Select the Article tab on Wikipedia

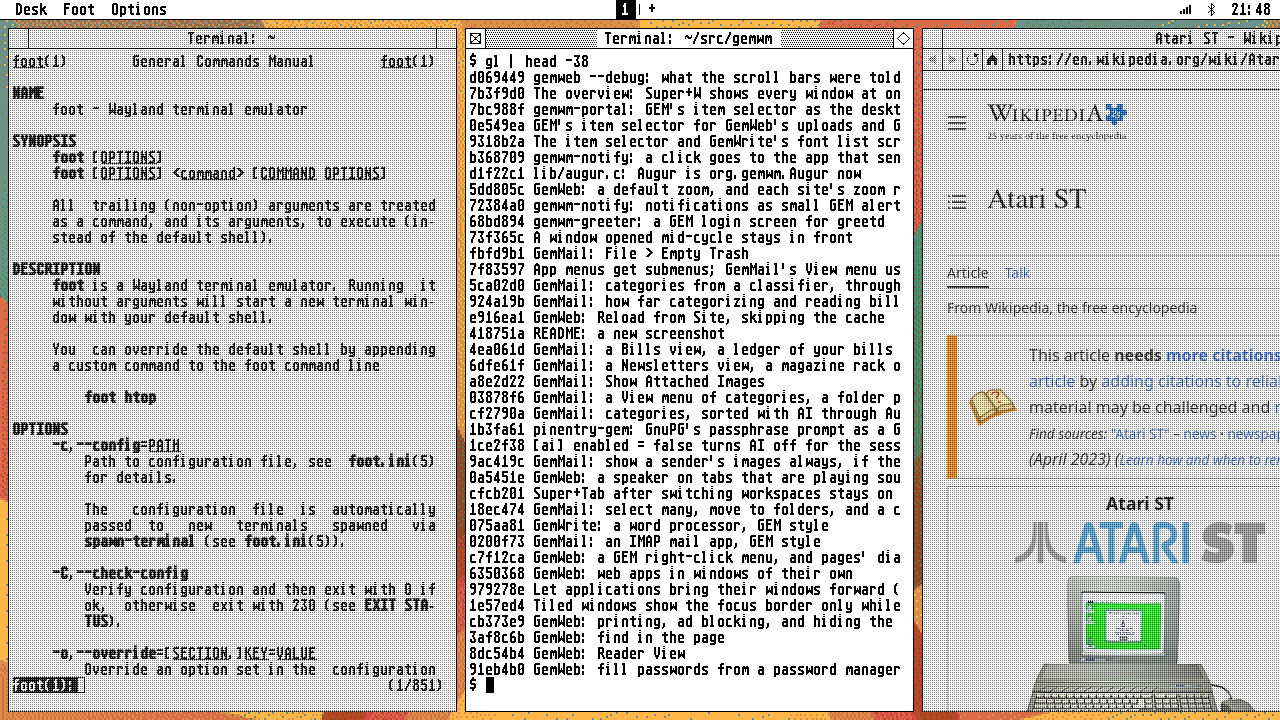click(x=967, y=273)
